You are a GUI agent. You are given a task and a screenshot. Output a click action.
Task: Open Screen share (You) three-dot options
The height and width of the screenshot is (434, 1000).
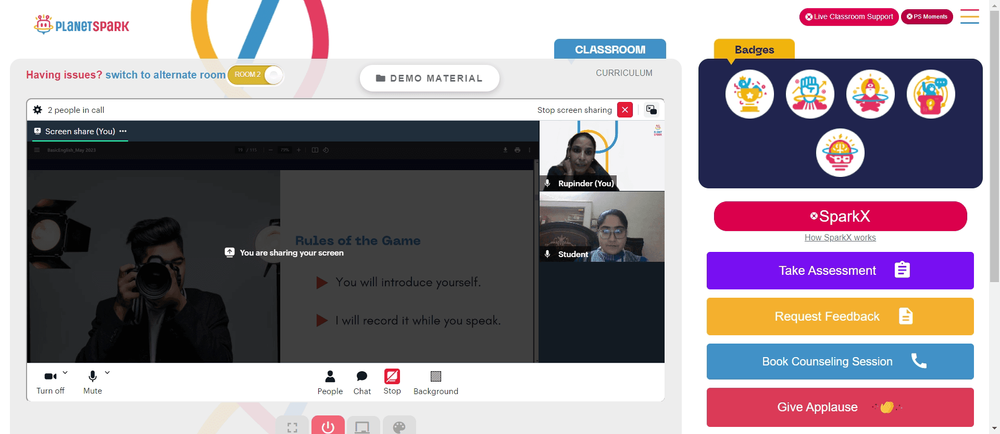pos(123,131)
